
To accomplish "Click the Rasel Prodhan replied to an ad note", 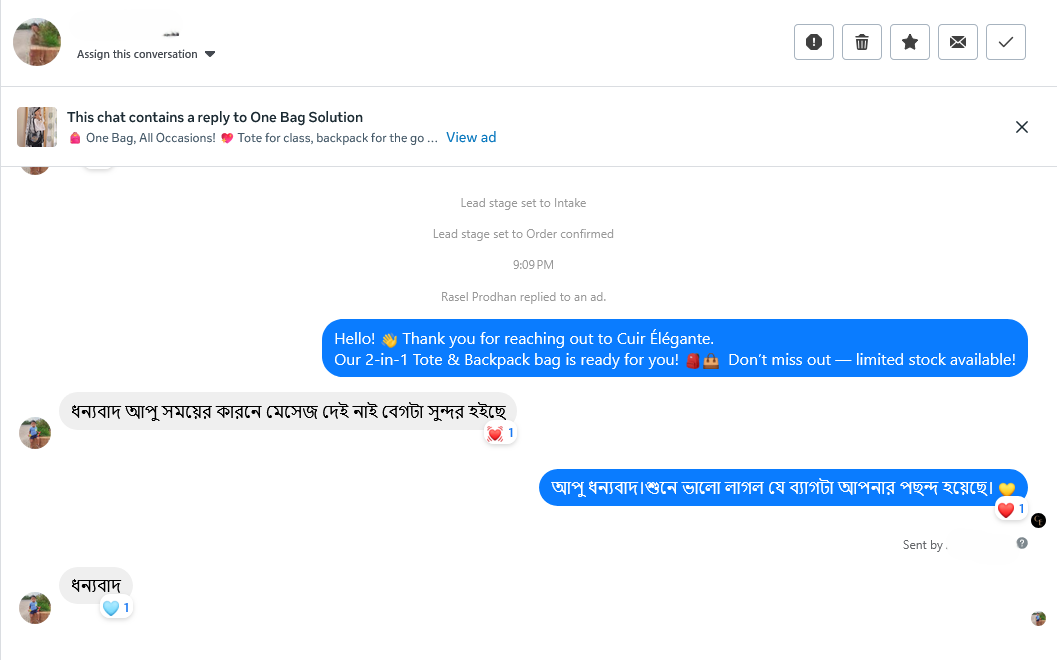I will 523,296.
